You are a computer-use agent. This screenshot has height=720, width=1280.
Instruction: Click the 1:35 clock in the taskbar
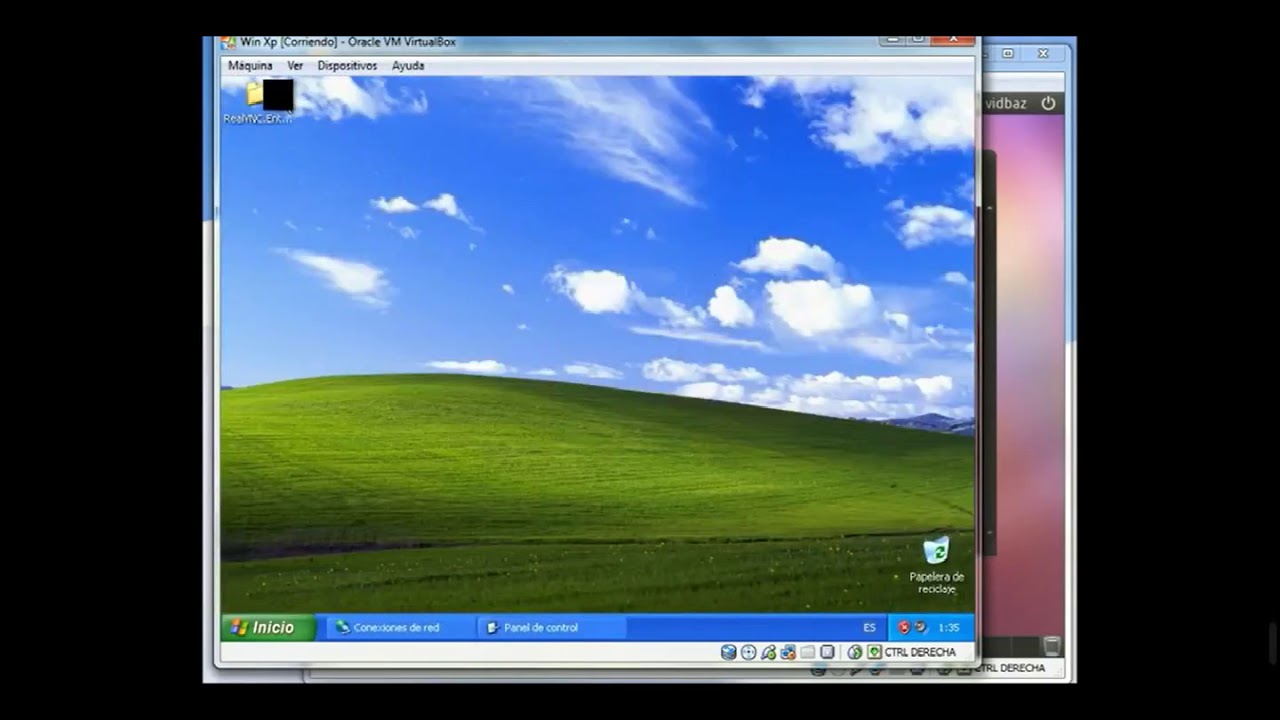[x=949, y=627]
